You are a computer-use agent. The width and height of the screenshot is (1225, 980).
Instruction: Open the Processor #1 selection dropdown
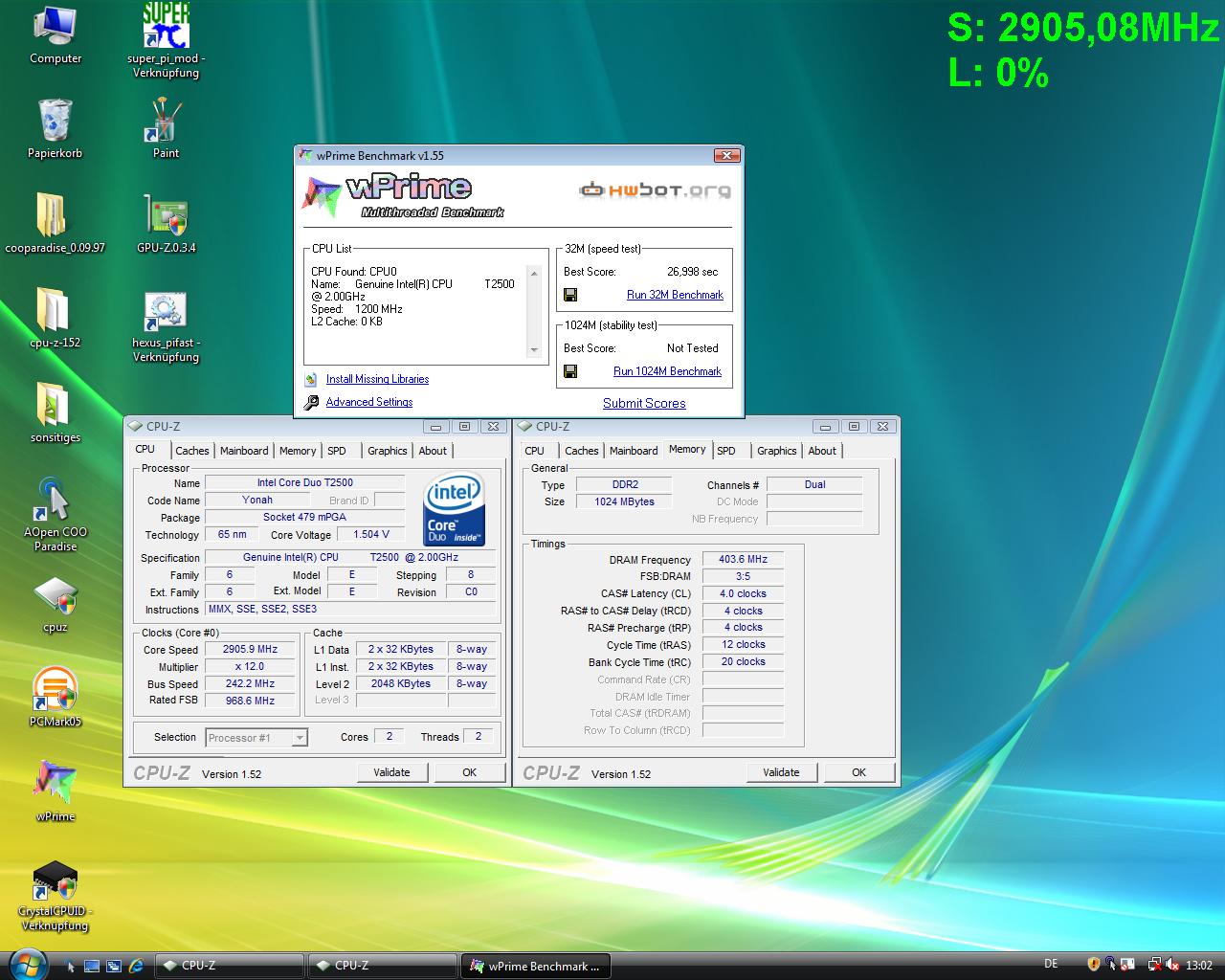click(x=256, y=737)
